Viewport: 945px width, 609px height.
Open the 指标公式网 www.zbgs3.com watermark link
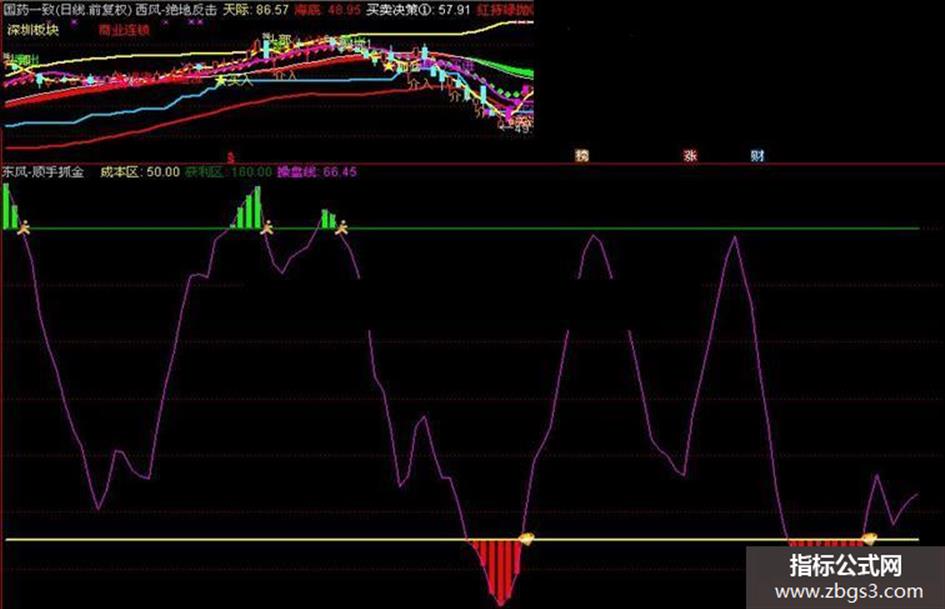(x=846, y=578)
